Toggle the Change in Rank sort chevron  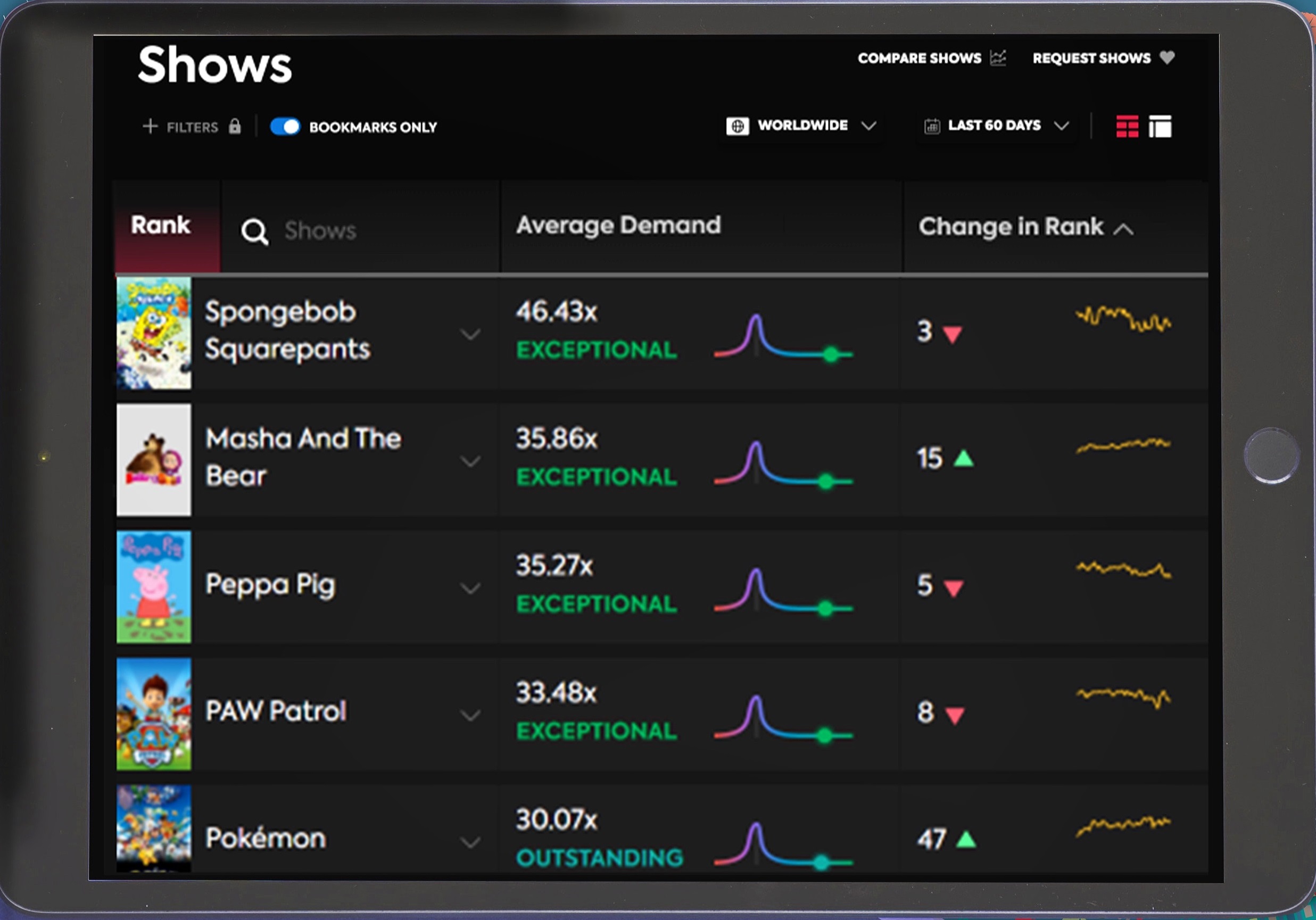[x=1123, y=230]
